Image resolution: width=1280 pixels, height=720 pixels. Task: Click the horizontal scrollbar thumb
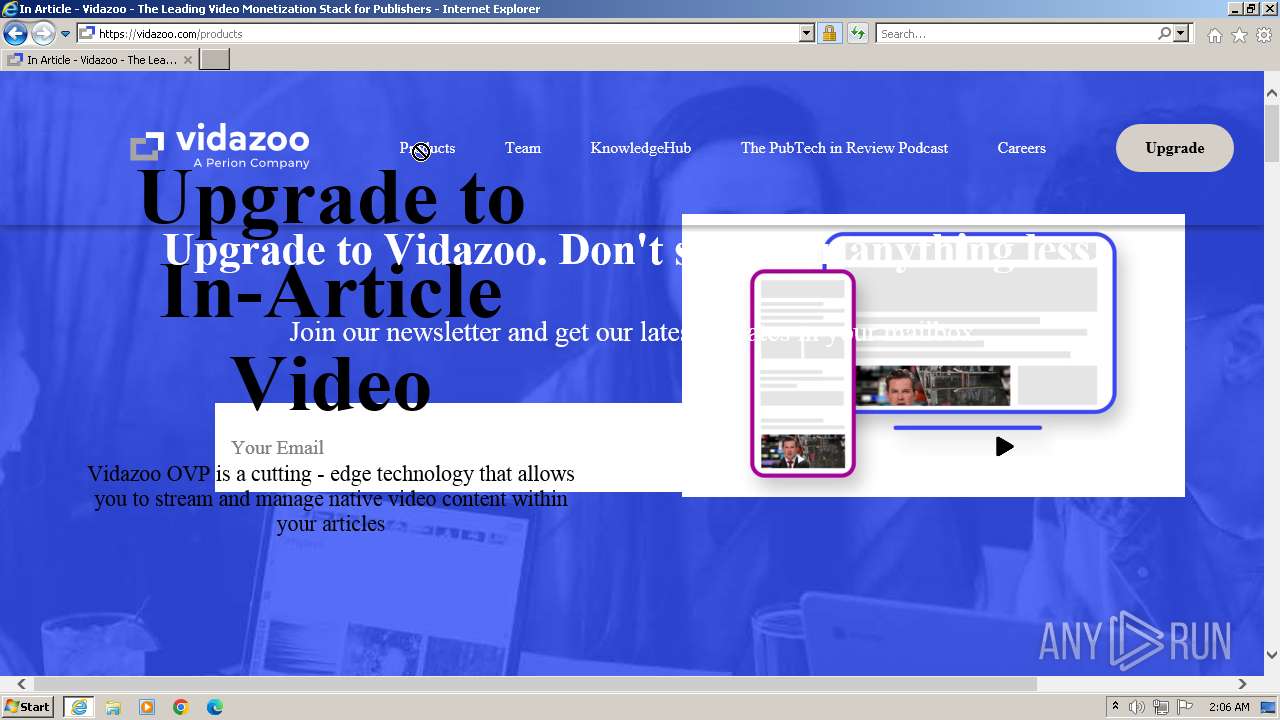(535, 684)
